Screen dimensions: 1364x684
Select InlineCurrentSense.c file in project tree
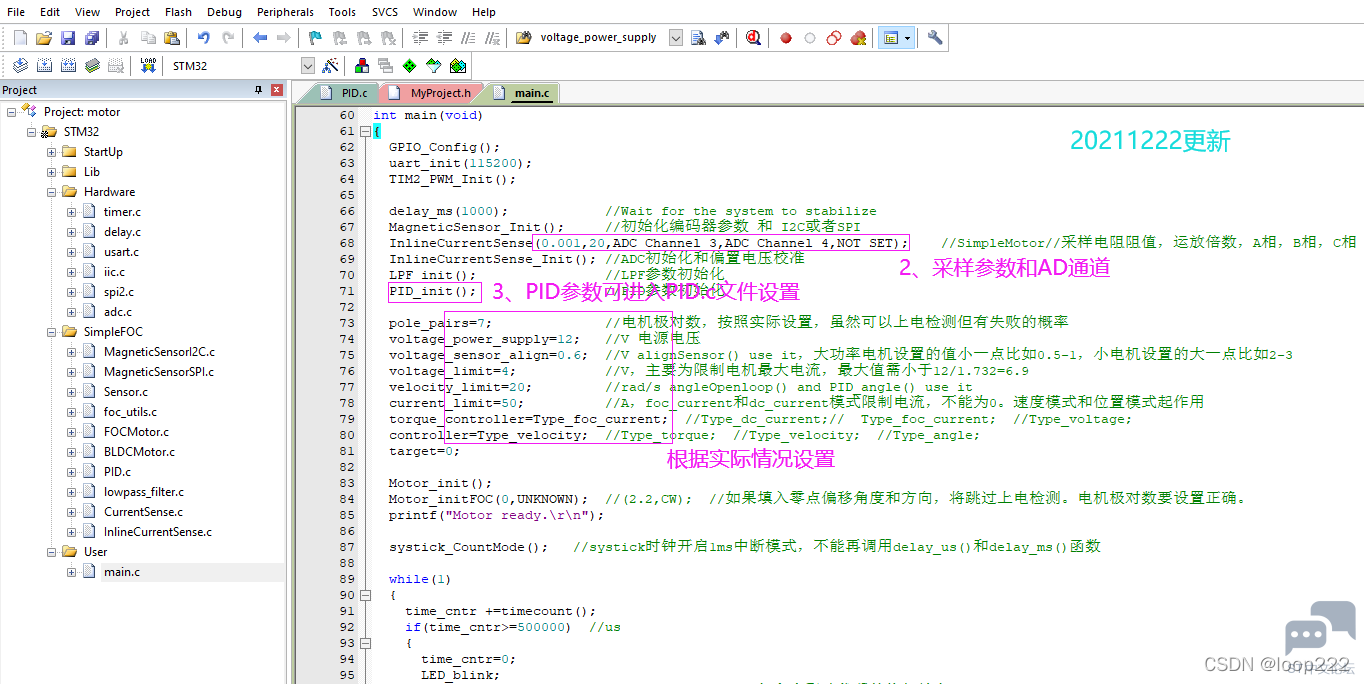pos(157,532)
